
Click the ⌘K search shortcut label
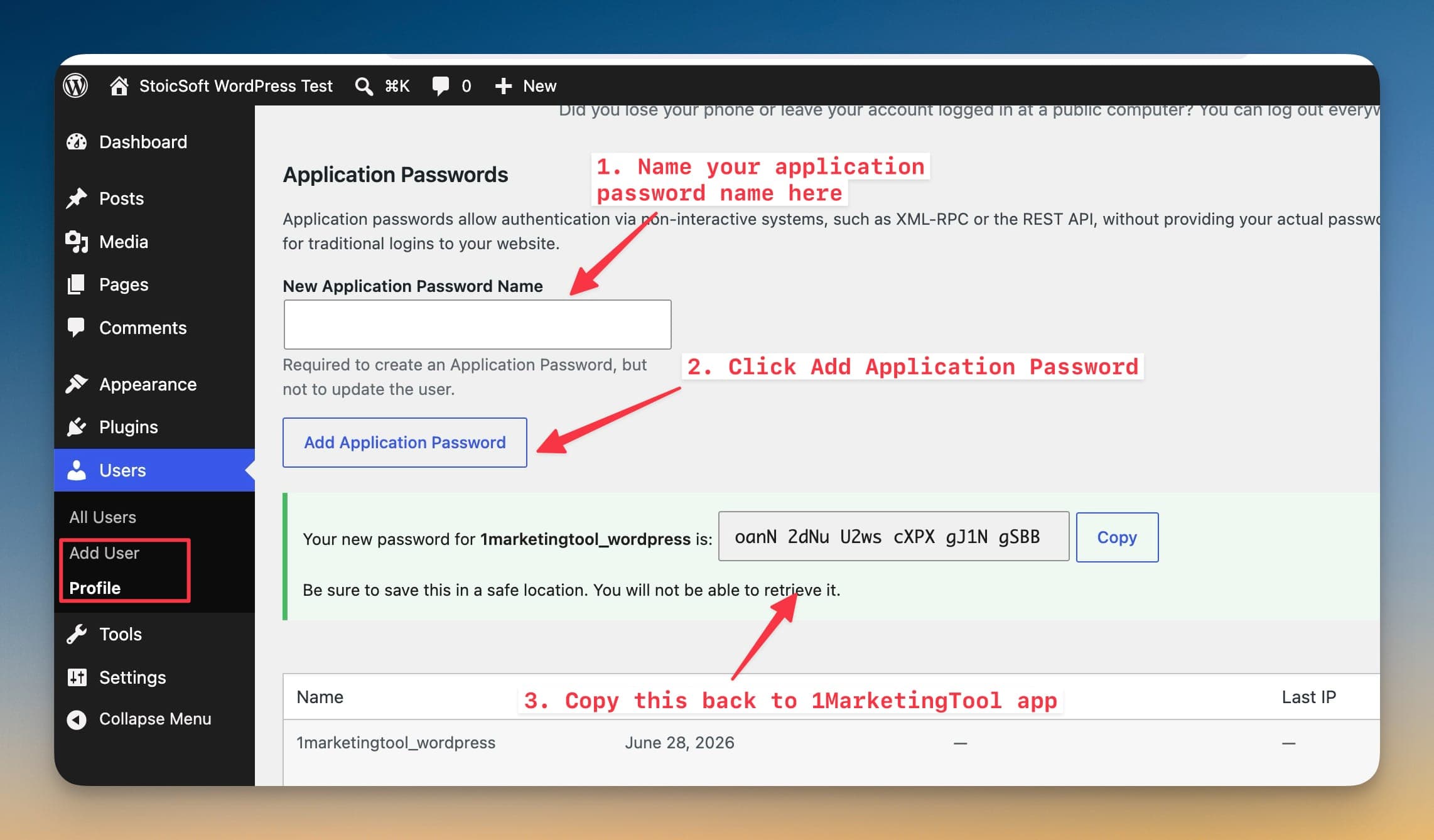pyautogui.click(x=397, y=86)
